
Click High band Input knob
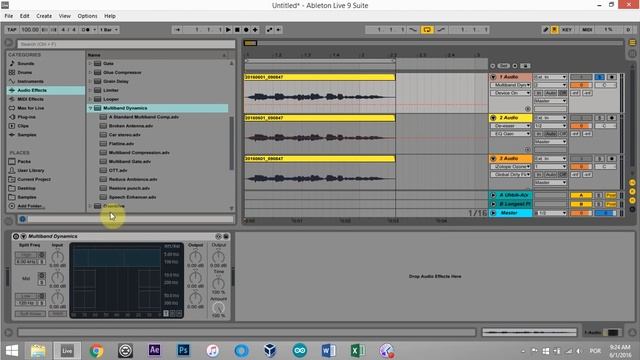[x=58, y=257]
